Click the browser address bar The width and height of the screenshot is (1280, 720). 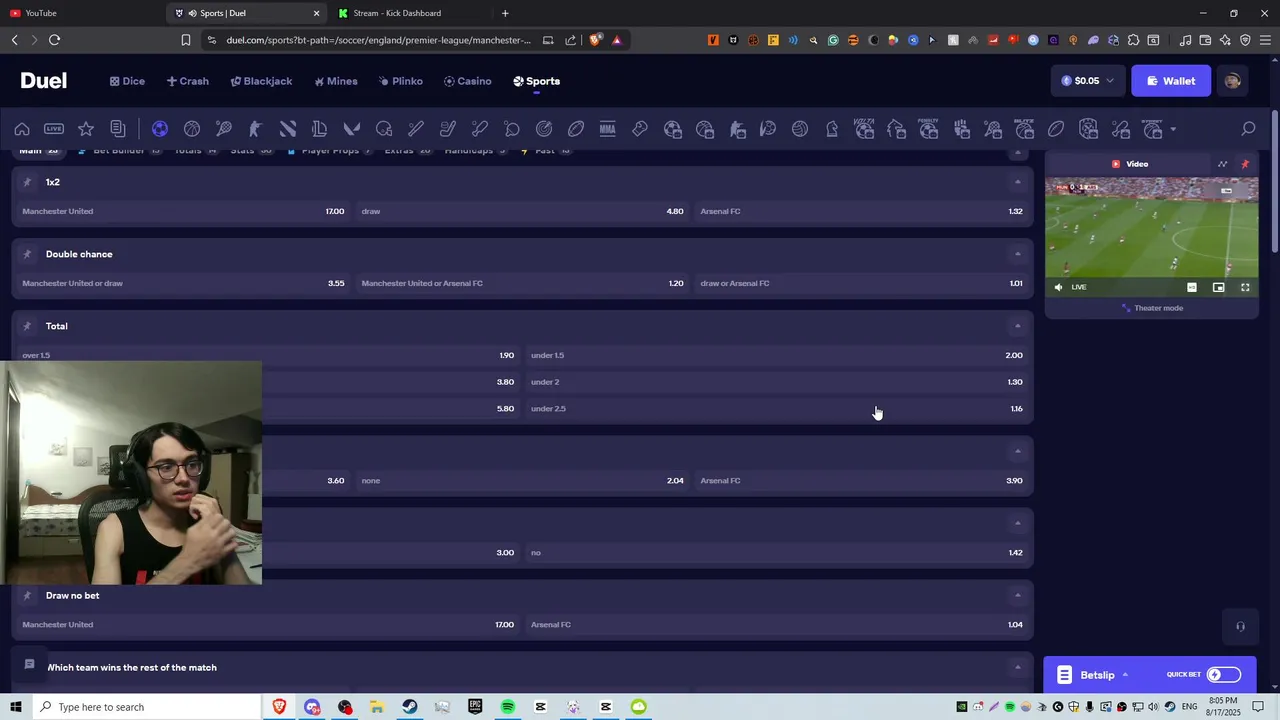pyautogui.click(x=378, y=40)
